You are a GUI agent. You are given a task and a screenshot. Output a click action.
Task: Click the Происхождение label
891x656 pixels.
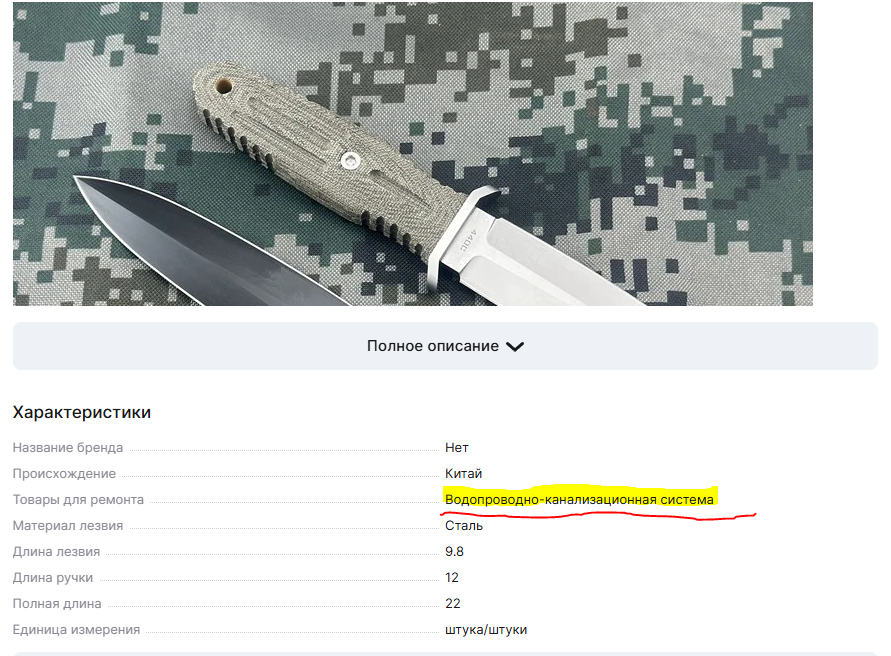point(64,474)
